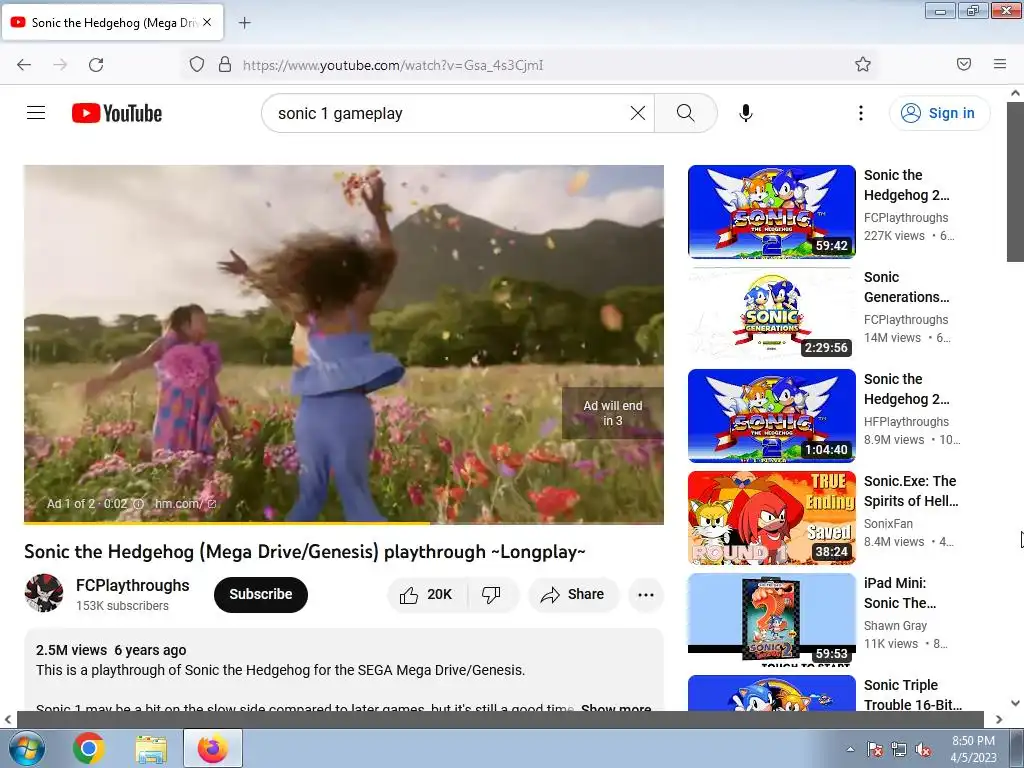Open a new browser tab
This screenshot has width=1024, height=768.
[244, 23]
